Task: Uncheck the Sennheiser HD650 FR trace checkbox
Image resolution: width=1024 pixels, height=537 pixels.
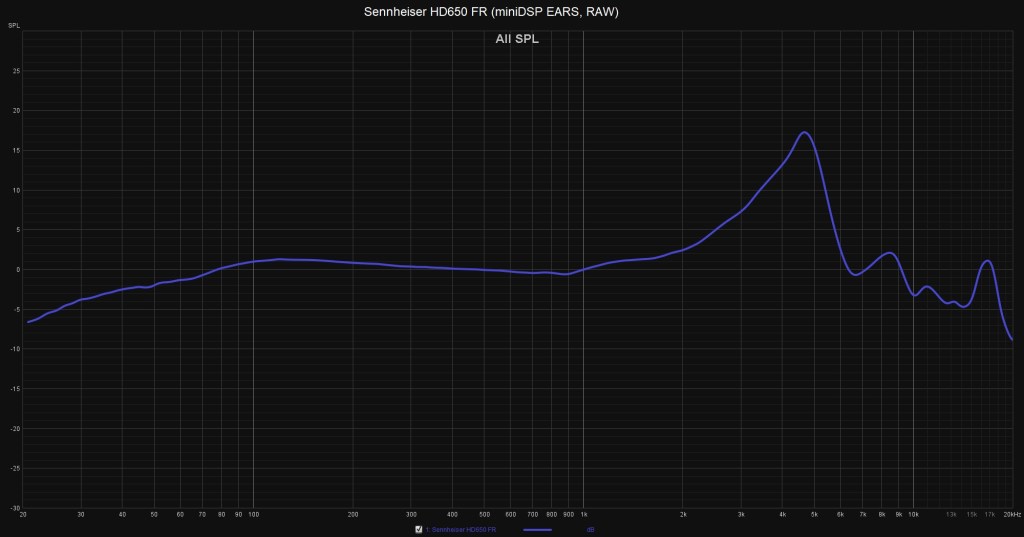Action: (x=419, y=529)
